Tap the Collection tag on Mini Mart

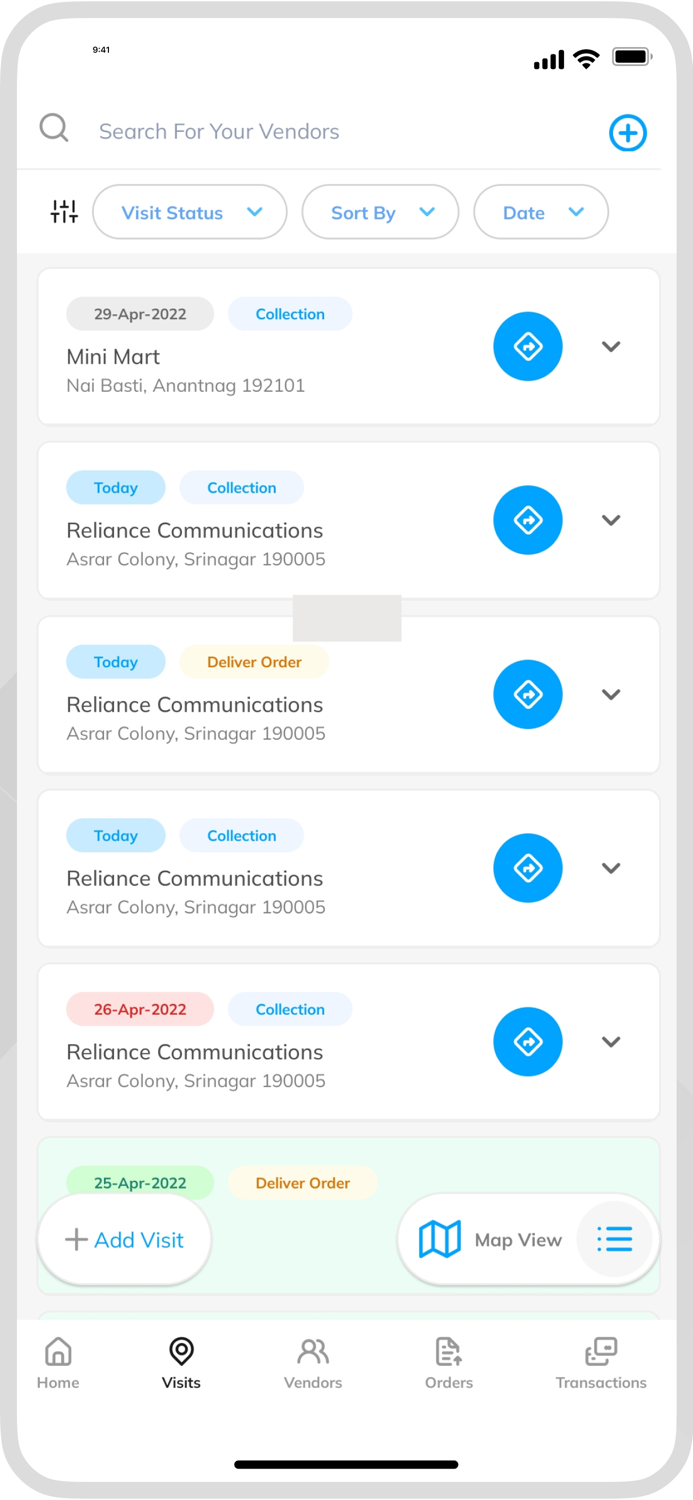pyautogui.click(x=290, y=314)
